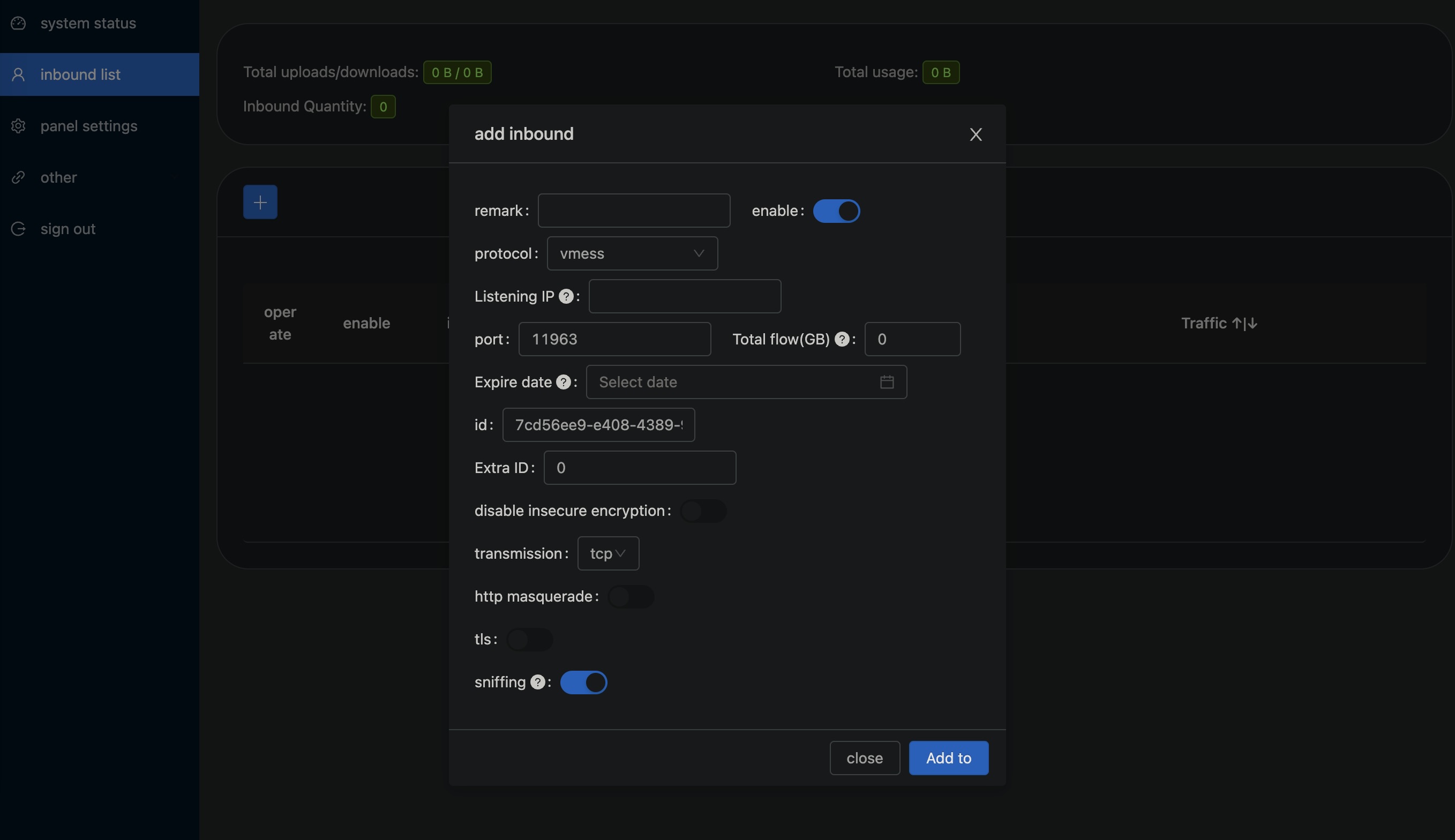Click the Expire date question mark icon
Screen dimensions: 1455x840
click(564, 382)
